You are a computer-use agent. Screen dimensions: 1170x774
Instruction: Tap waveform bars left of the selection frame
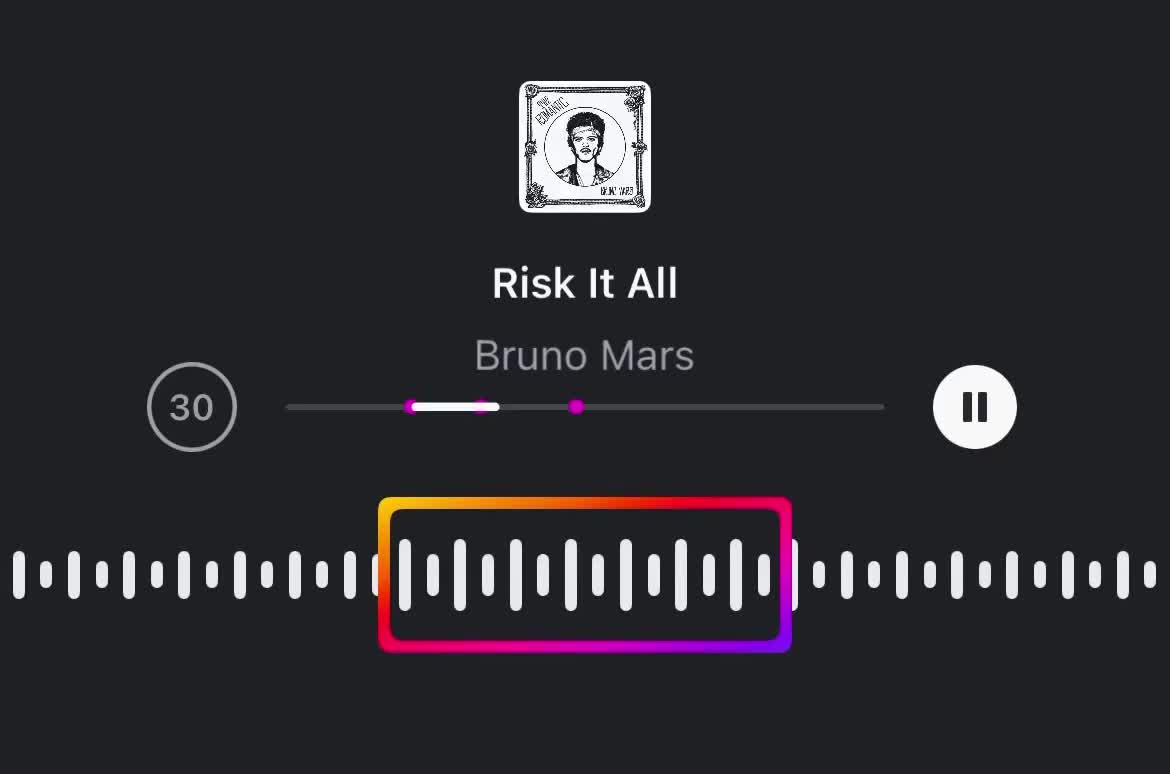click(x=193, y=575)
